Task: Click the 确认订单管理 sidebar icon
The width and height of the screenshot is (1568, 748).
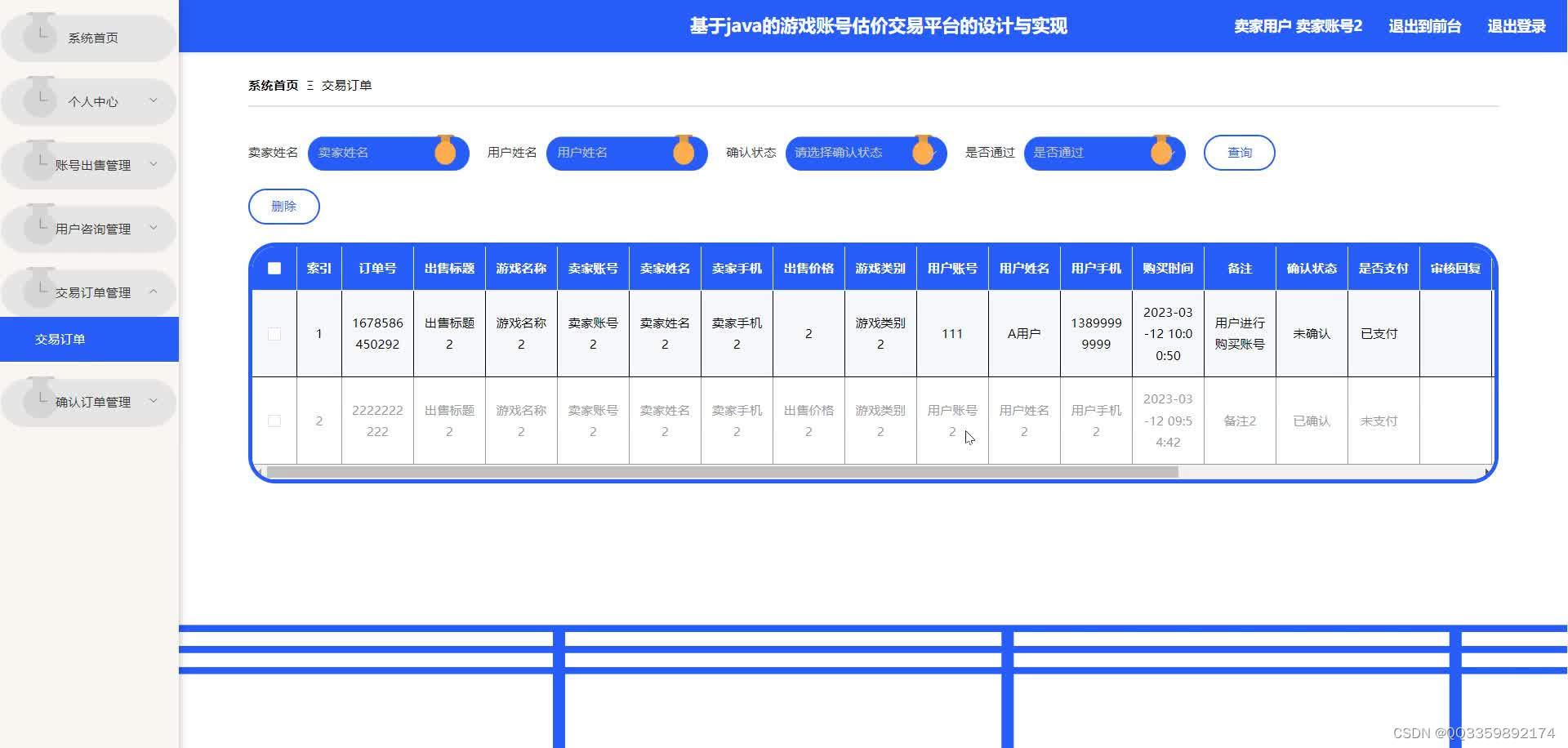Action: click(40, 397)
